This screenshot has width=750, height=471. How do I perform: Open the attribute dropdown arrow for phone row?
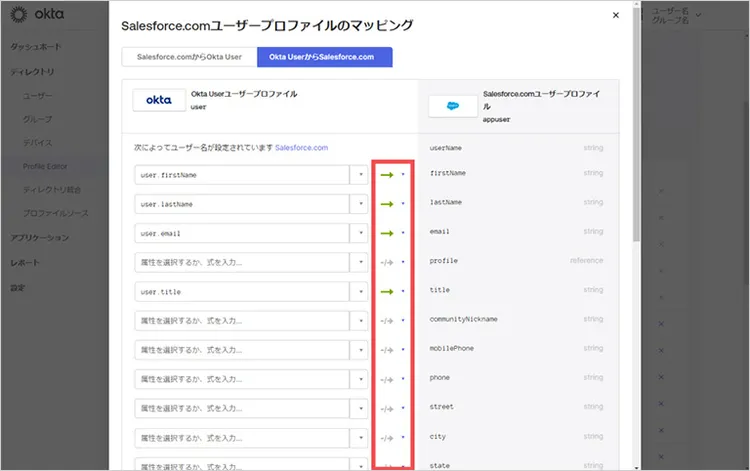coord(361,380)
